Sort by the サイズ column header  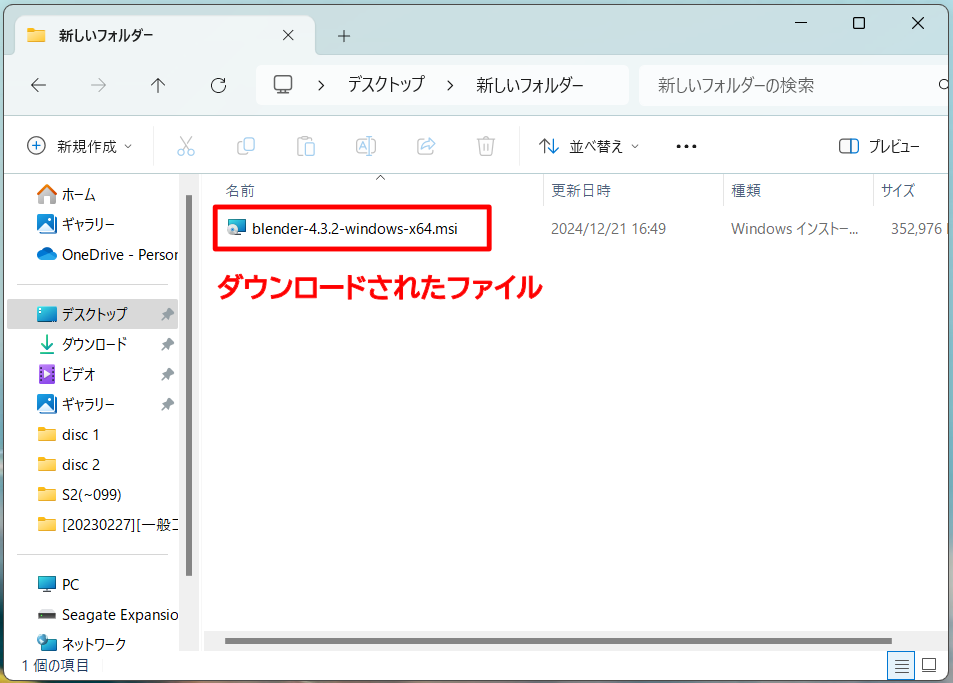click(x=910, y=191)
